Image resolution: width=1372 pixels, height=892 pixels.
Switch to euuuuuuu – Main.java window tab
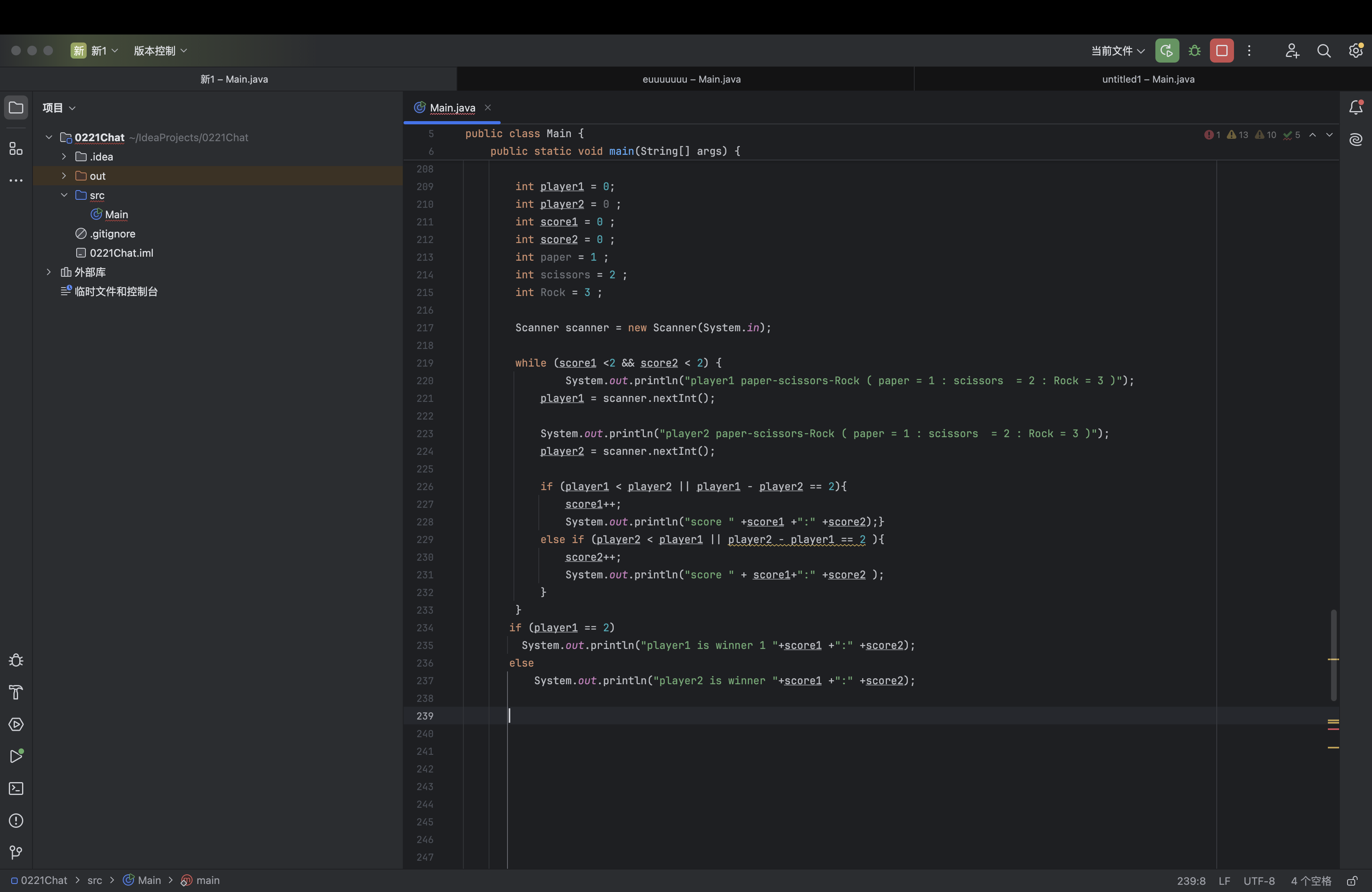pyautogui.click(x=691, y=79)
